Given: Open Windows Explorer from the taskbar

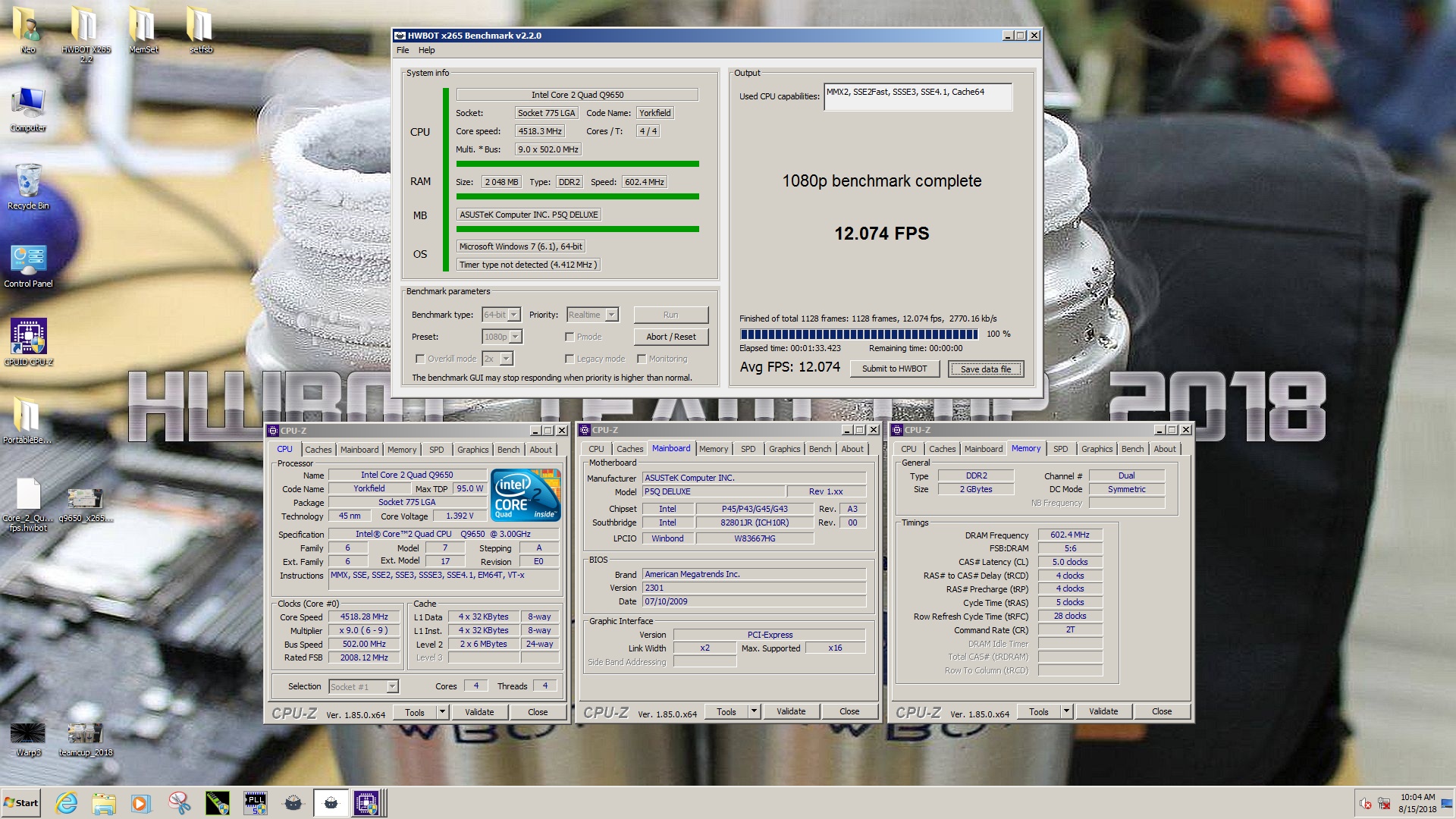Looking at the screenshot, I should click(104, 803).
